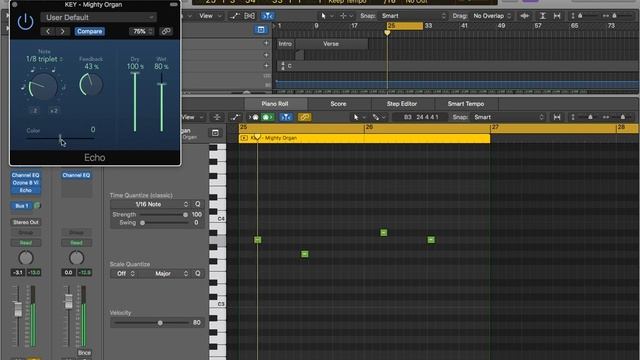
Task: Go to previous Echo preset
Action: click(48, 31)
